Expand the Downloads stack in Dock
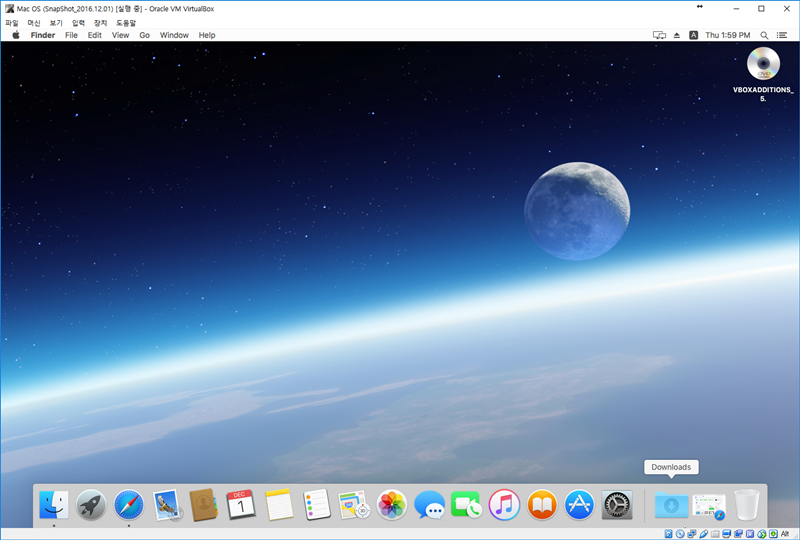This screenshot has width=800, height=540. [x=671, y=505]
